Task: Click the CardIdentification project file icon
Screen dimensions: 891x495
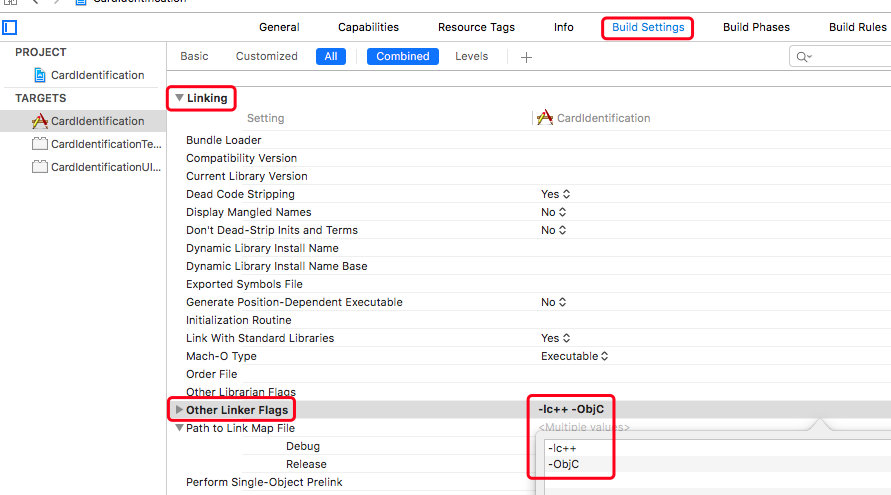Action: click(40, 75)
